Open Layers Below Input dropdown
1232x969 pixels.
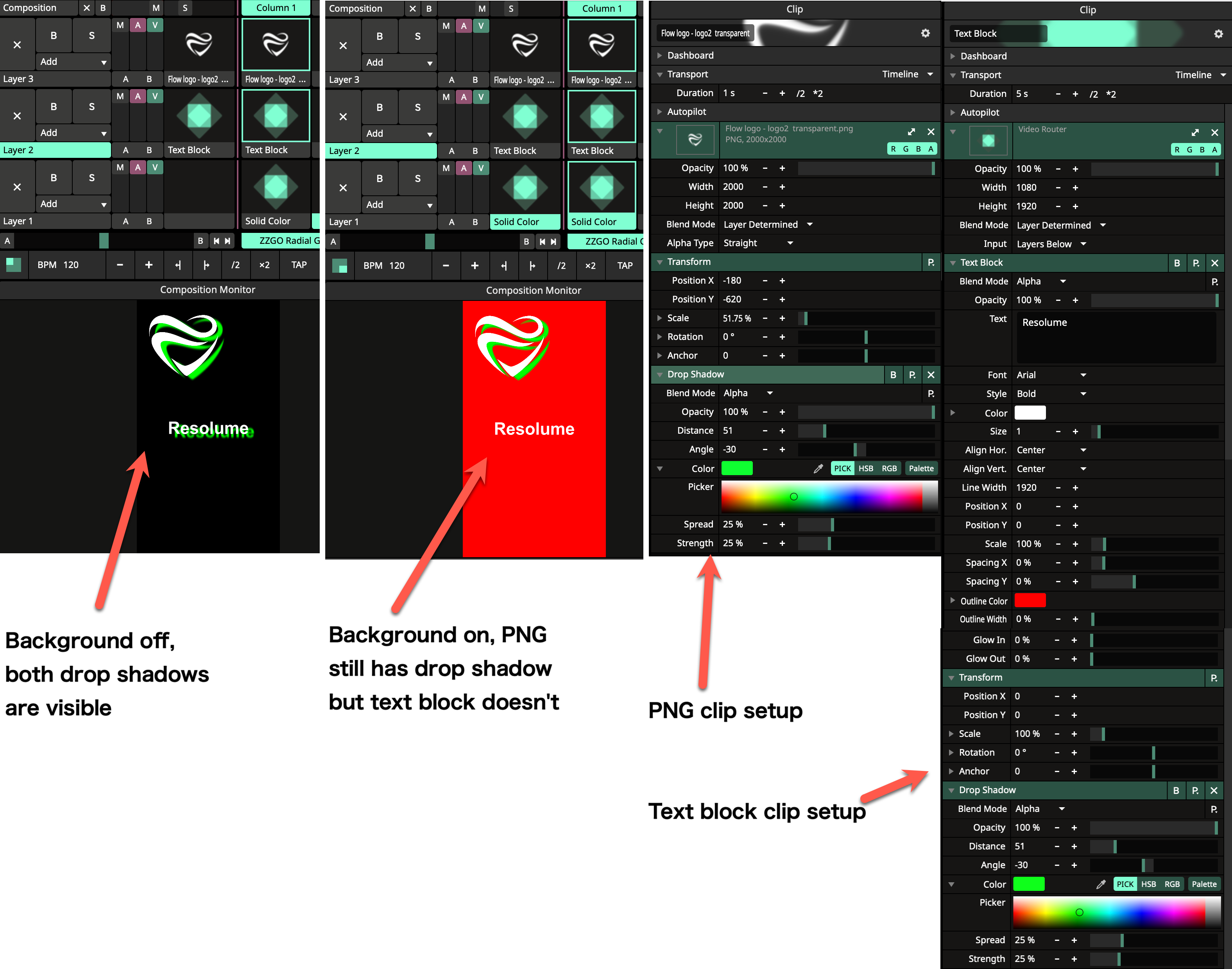pos(1051,244)
